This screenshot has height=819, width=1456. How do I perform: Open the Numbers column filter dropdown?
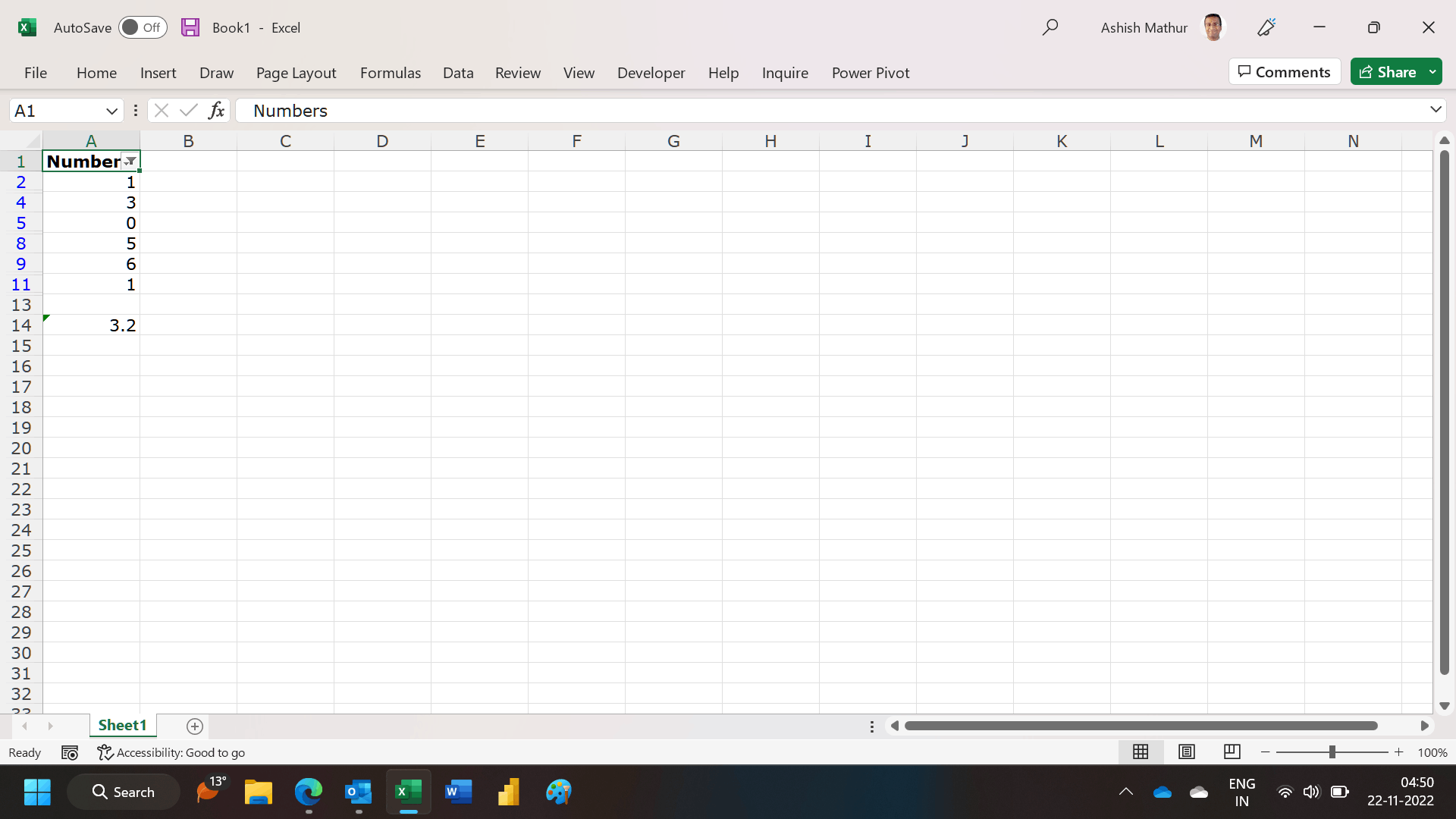pos(130,162)
